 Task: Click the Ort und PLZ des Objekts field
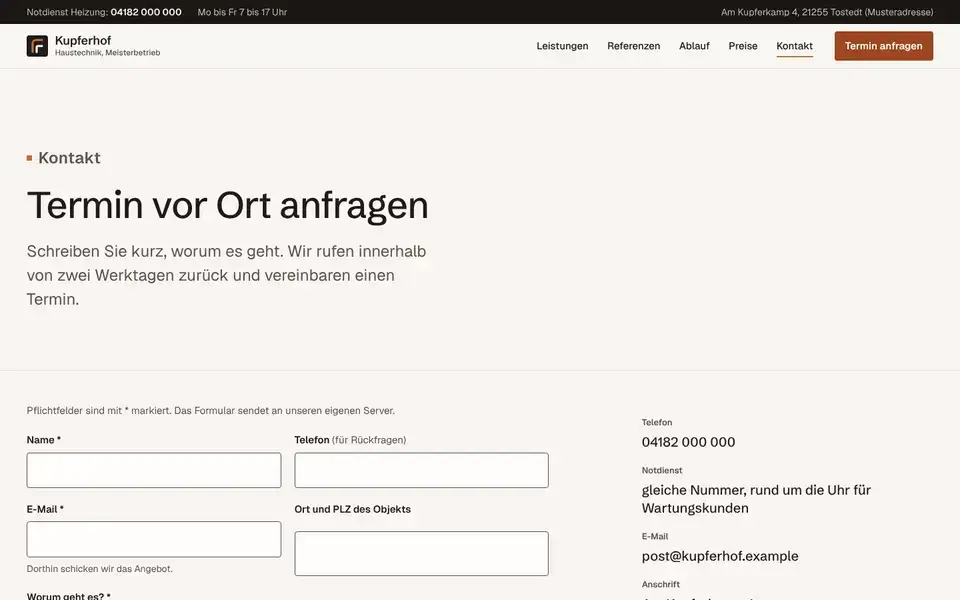click(421, 553)
